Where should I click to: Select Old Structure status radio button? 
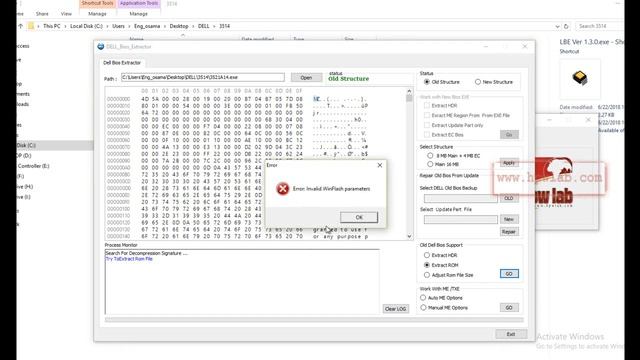point(427,82)
